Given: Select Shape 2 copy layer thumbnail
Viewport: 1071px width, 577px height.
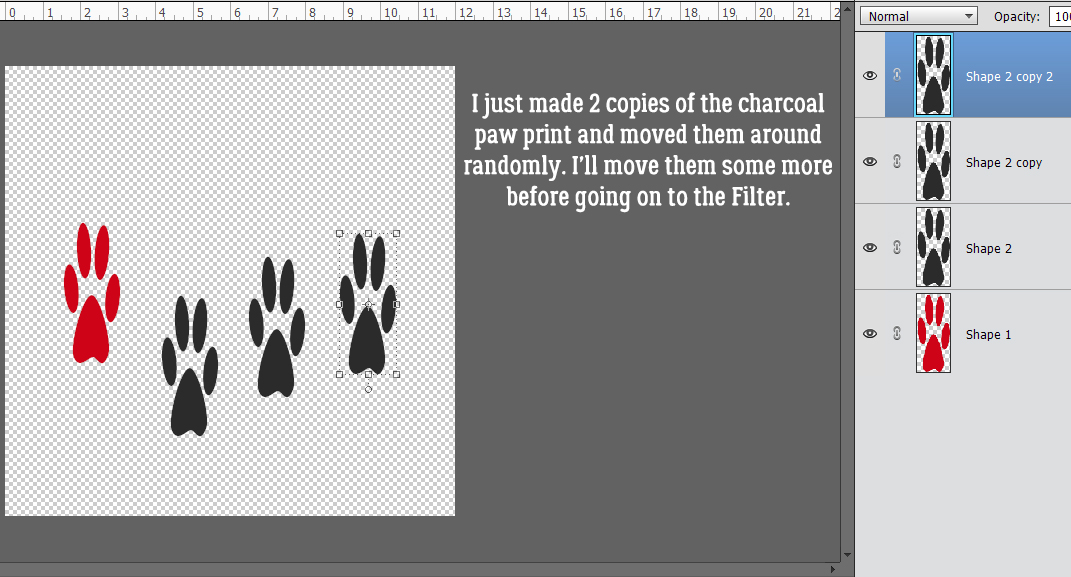Looking at the screenshot, I should pyautogui.click(x=933, y=161).
